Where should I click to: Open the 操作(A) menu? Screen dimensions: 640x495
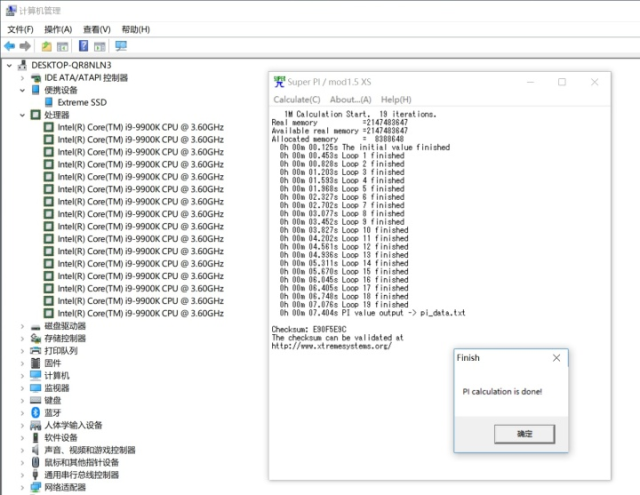click(x=58, y=29)
